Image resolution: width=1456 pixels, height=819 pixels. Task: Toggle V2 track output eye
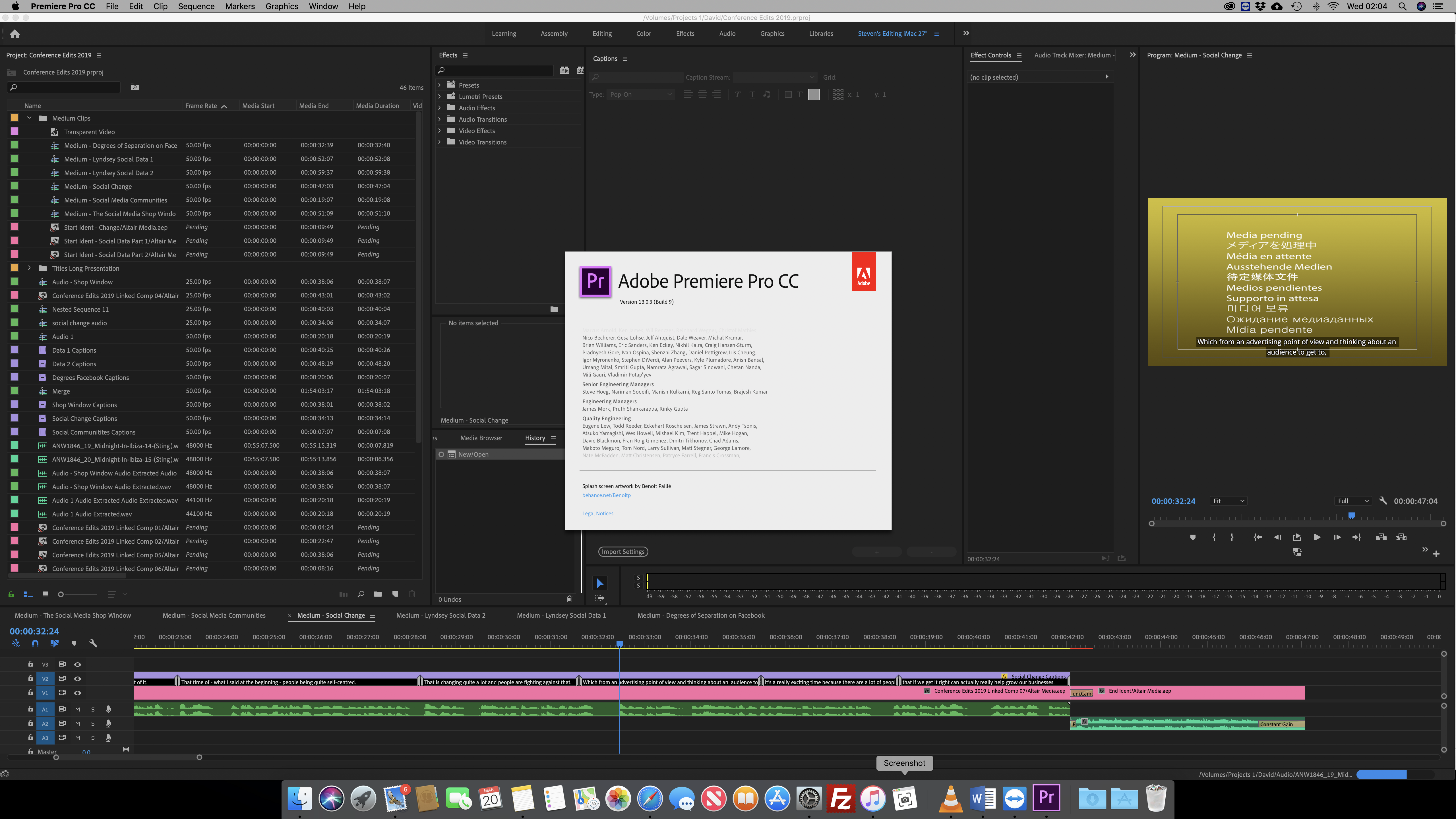click(x=77, y=678)
